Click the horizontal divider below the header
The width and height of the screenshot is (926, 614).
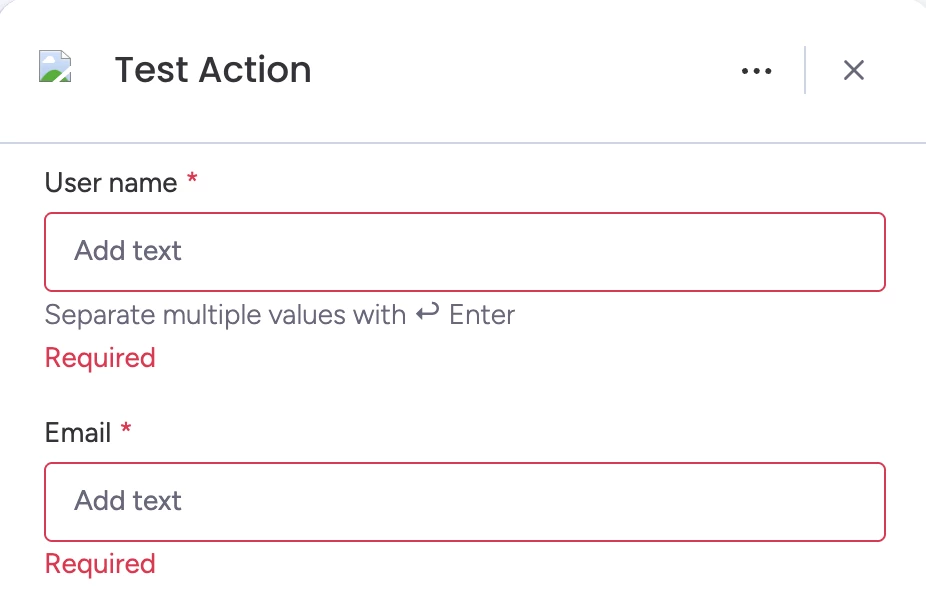(463, 143)
